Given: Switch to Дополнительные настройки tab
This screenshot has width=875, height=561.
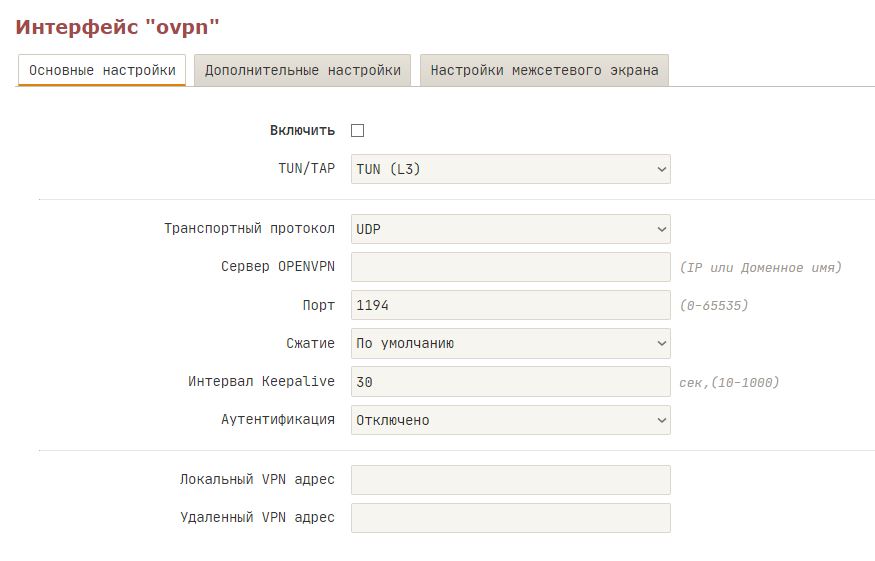Looking at the screenshot, I should tap(302, 70).
